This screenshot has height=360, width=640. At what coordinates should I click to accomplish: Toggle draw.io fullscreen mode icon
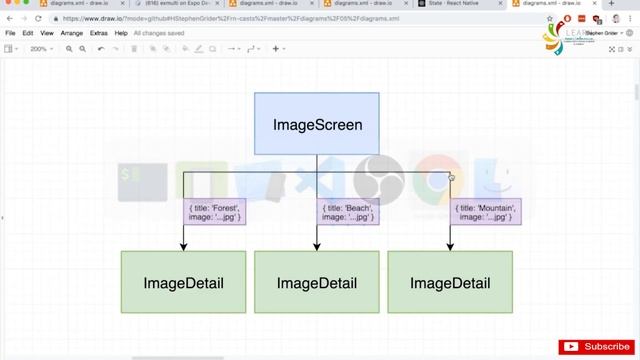[611, 49]
